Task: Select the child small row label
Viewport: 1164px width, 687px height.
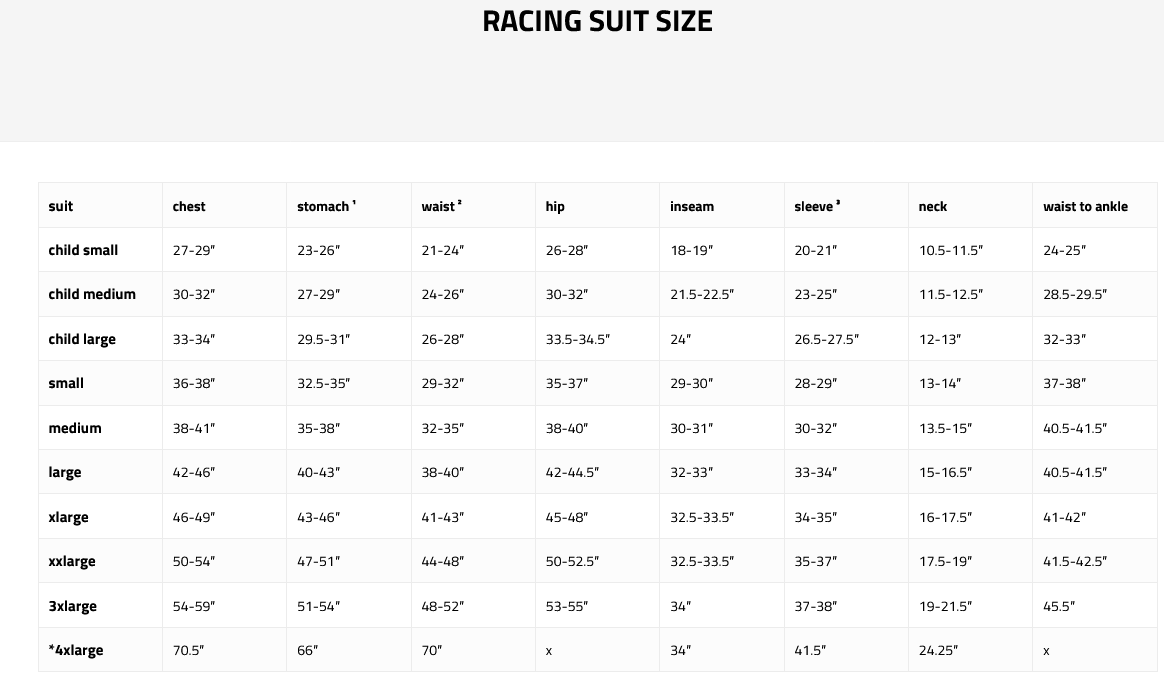Action: pos(84,250)
